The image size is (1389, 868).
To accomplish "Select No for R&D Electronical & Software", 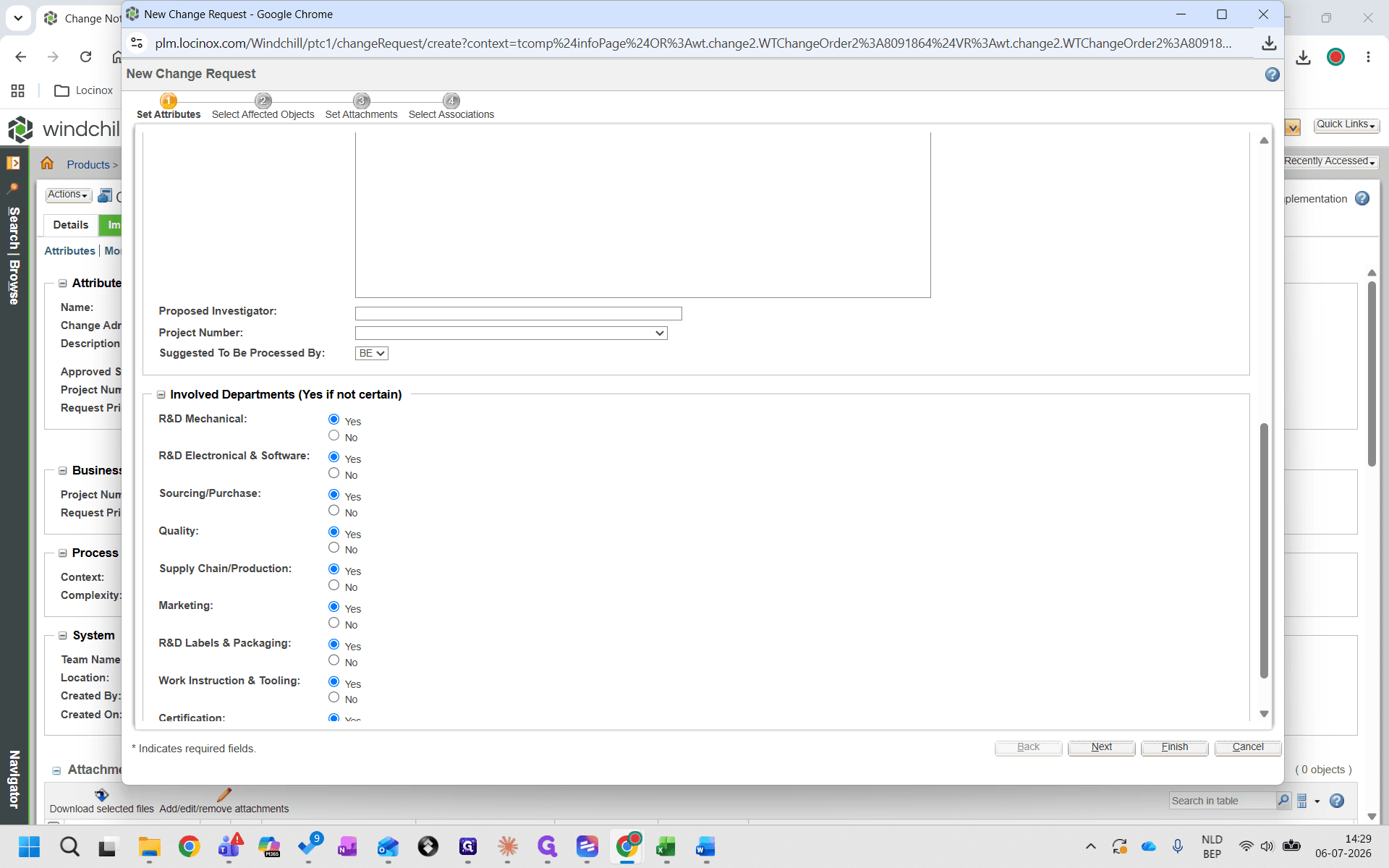I will point(334,473).
